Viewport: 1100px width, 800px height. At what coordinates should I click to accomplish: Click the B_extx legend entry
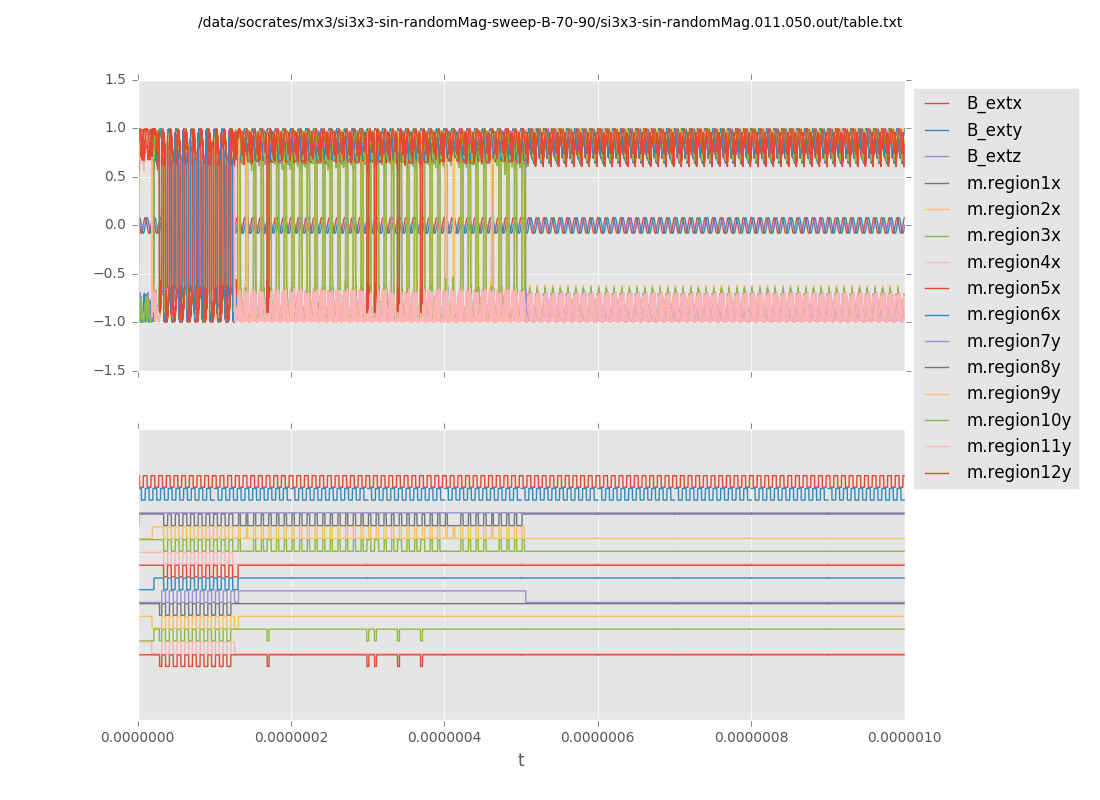point(993,103)
